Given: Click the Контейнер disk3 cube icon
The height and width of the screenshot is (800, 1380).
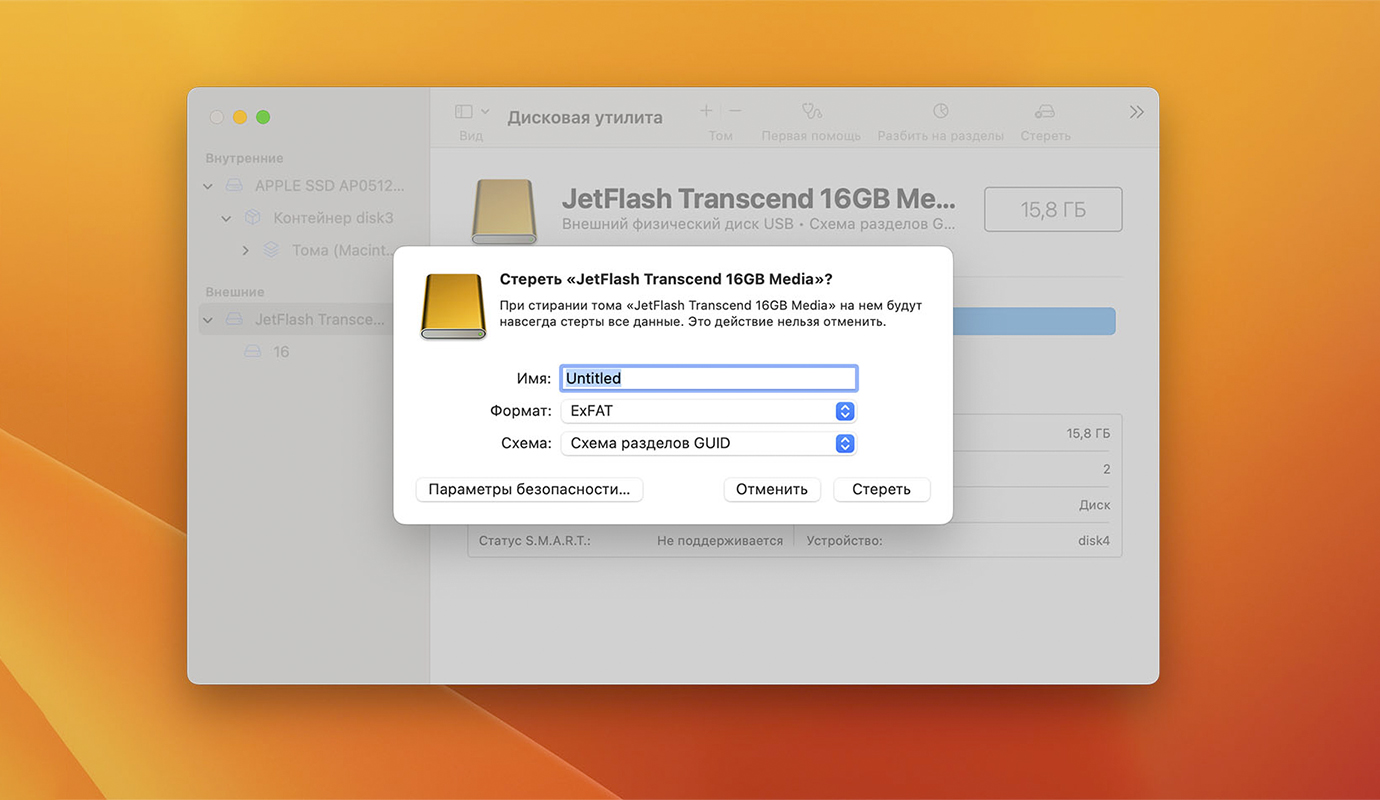Looking at the screenshot, I should point(253,218).
